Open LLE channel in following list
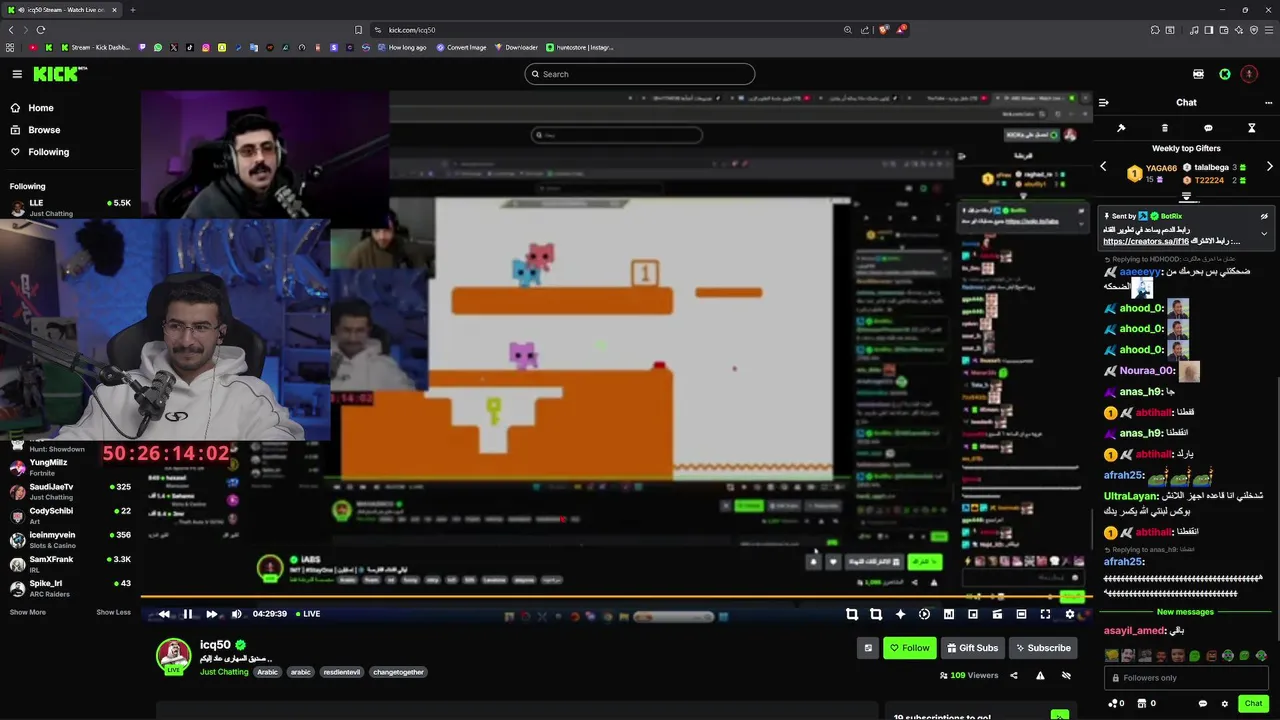 coord(70,208)
